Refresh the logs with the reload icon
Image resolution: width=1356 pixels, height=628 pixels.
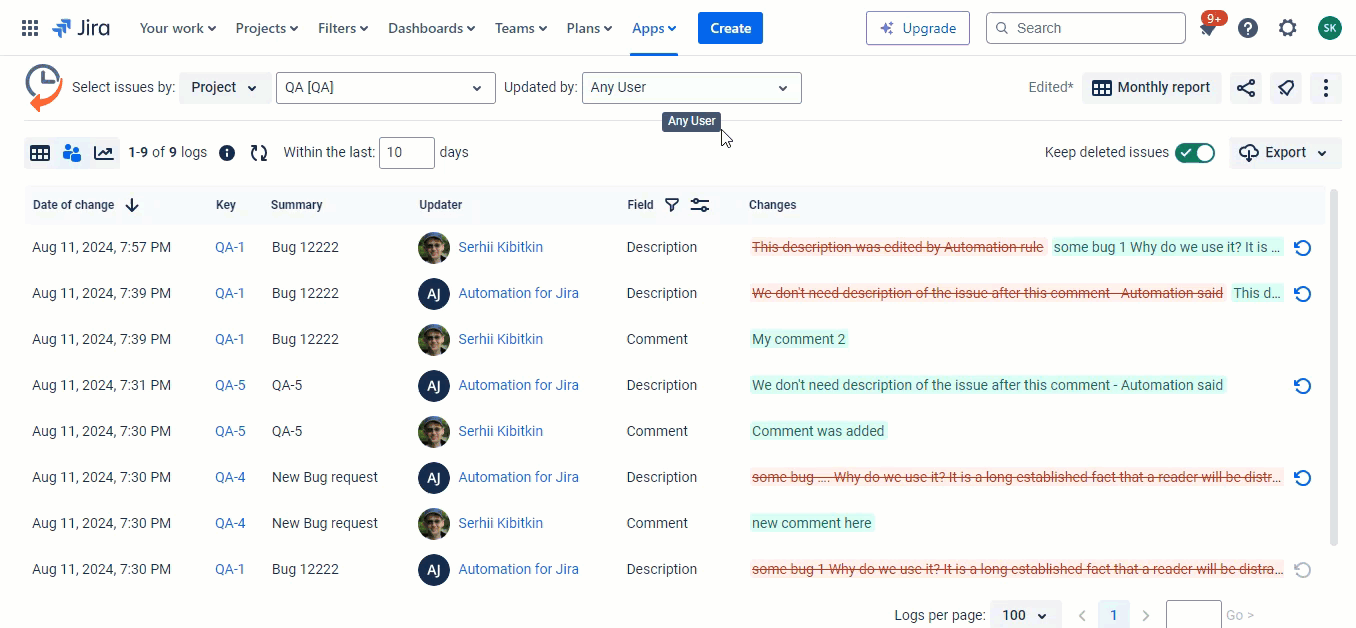[259, 152]
